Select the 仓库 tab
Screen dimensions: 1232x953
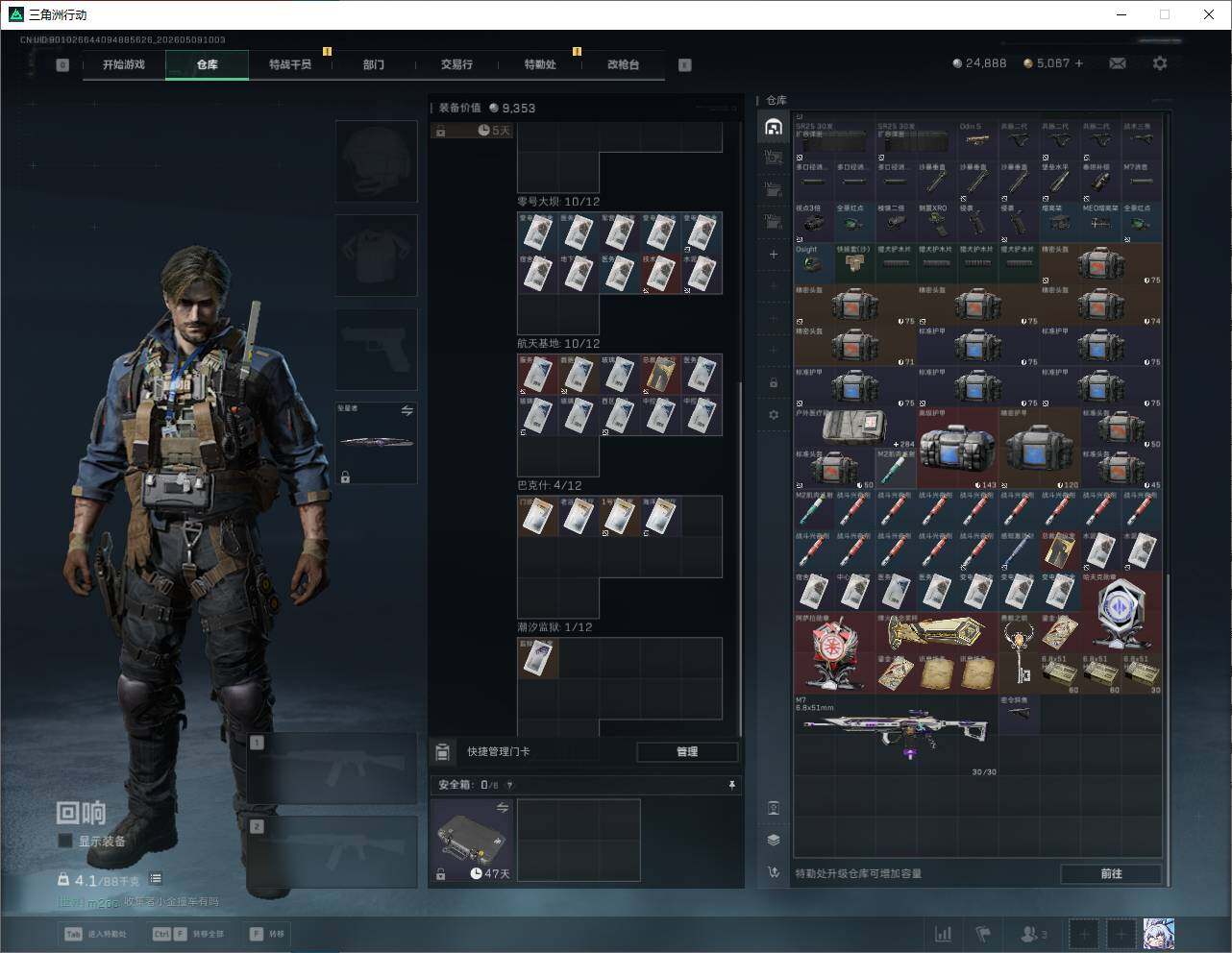[x=207, y=64]
